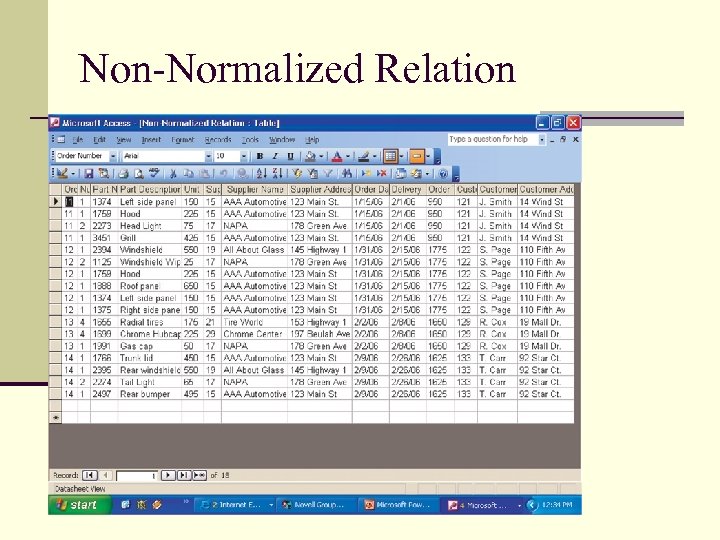The image size is (720, 540).
Task: Sort ascending with the A-Z icon
Action: [x=262, y=174]
